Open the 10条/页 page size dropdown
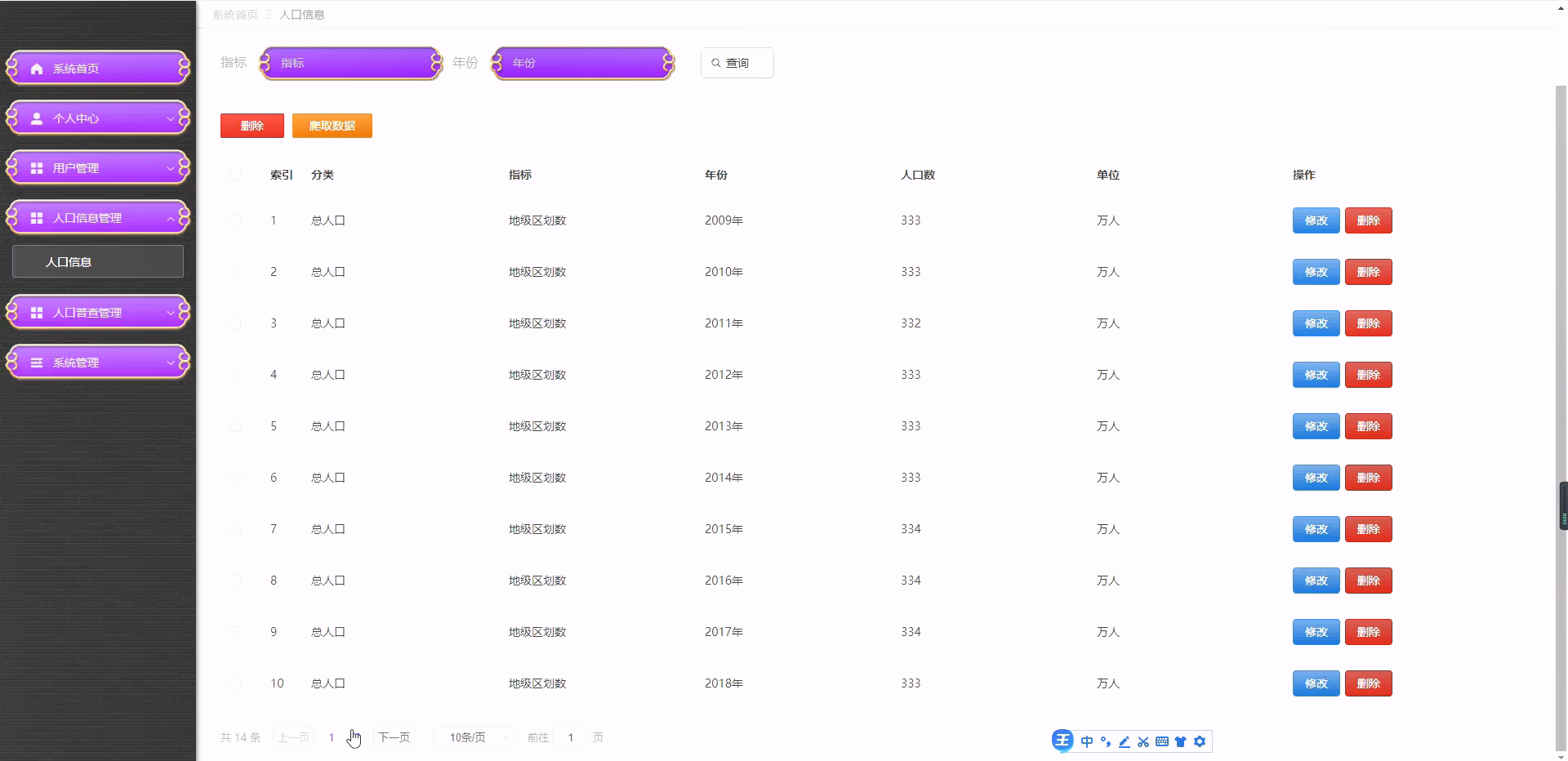The height and width of the screenshot is (761, 1568). click(473, 737)
